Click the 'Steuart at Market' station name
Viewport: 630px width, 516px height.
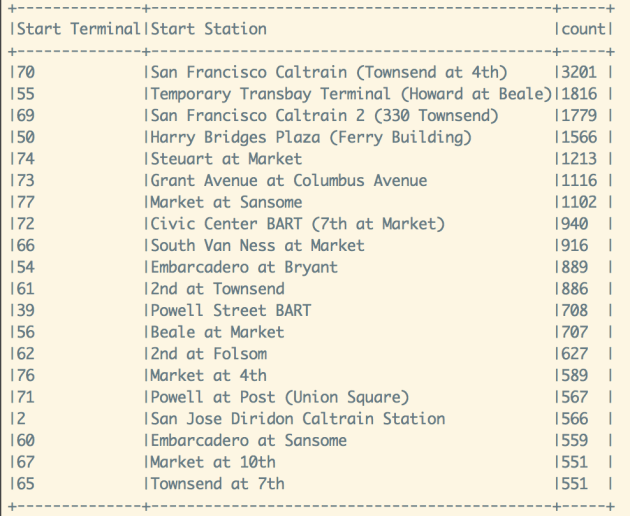point(226,159)
